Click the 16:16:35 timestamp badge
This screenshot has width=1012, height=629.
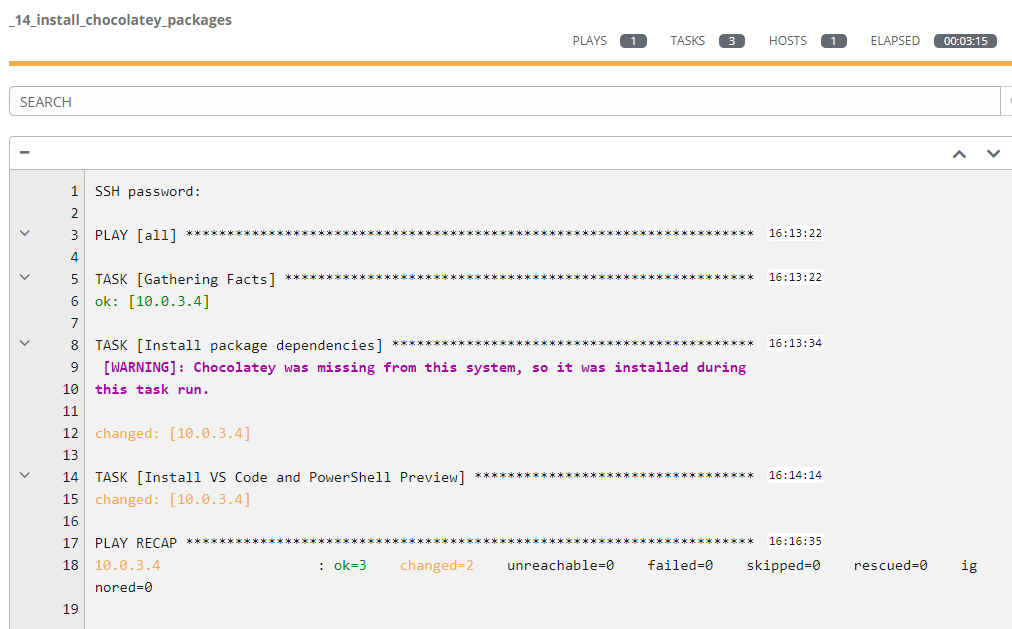[x=795, y=541]
